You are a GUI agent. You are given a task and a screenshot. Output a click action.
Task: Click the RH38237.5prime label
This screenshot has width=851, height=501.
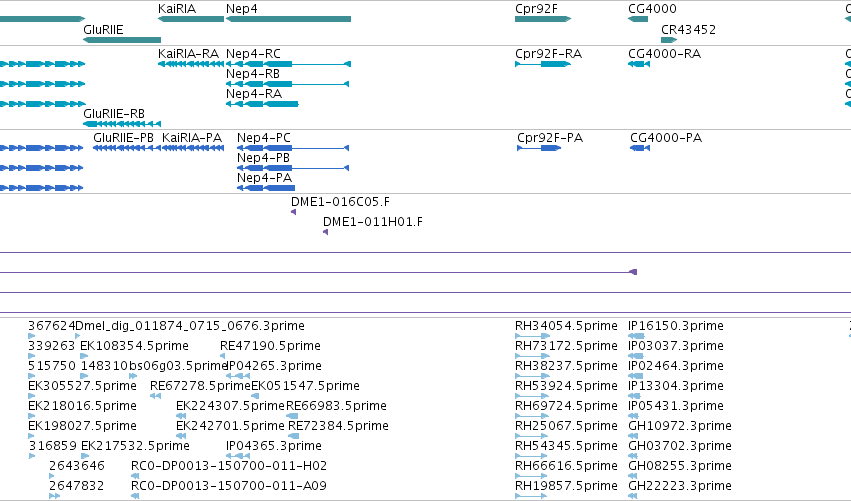(x=566, y=366)
